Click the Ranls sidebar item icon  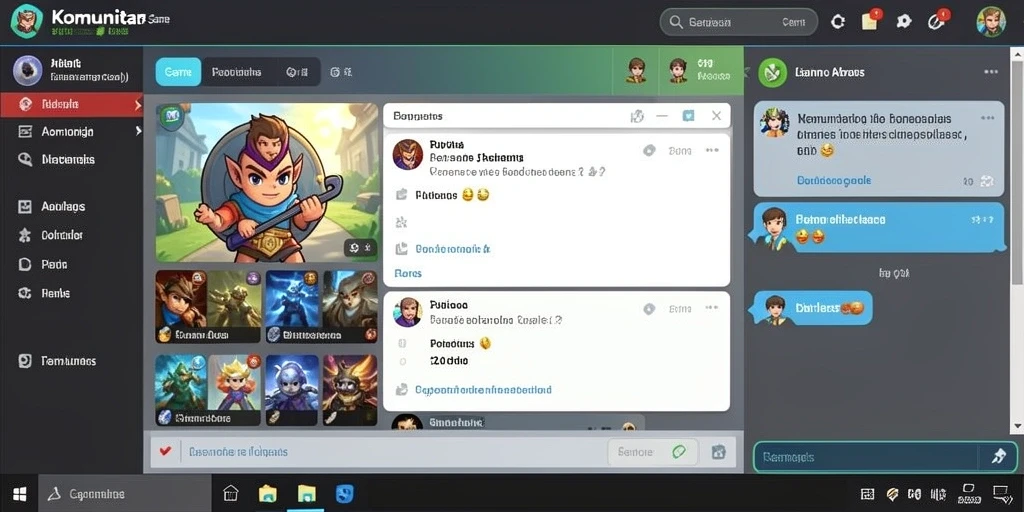(x=25, y=293)
